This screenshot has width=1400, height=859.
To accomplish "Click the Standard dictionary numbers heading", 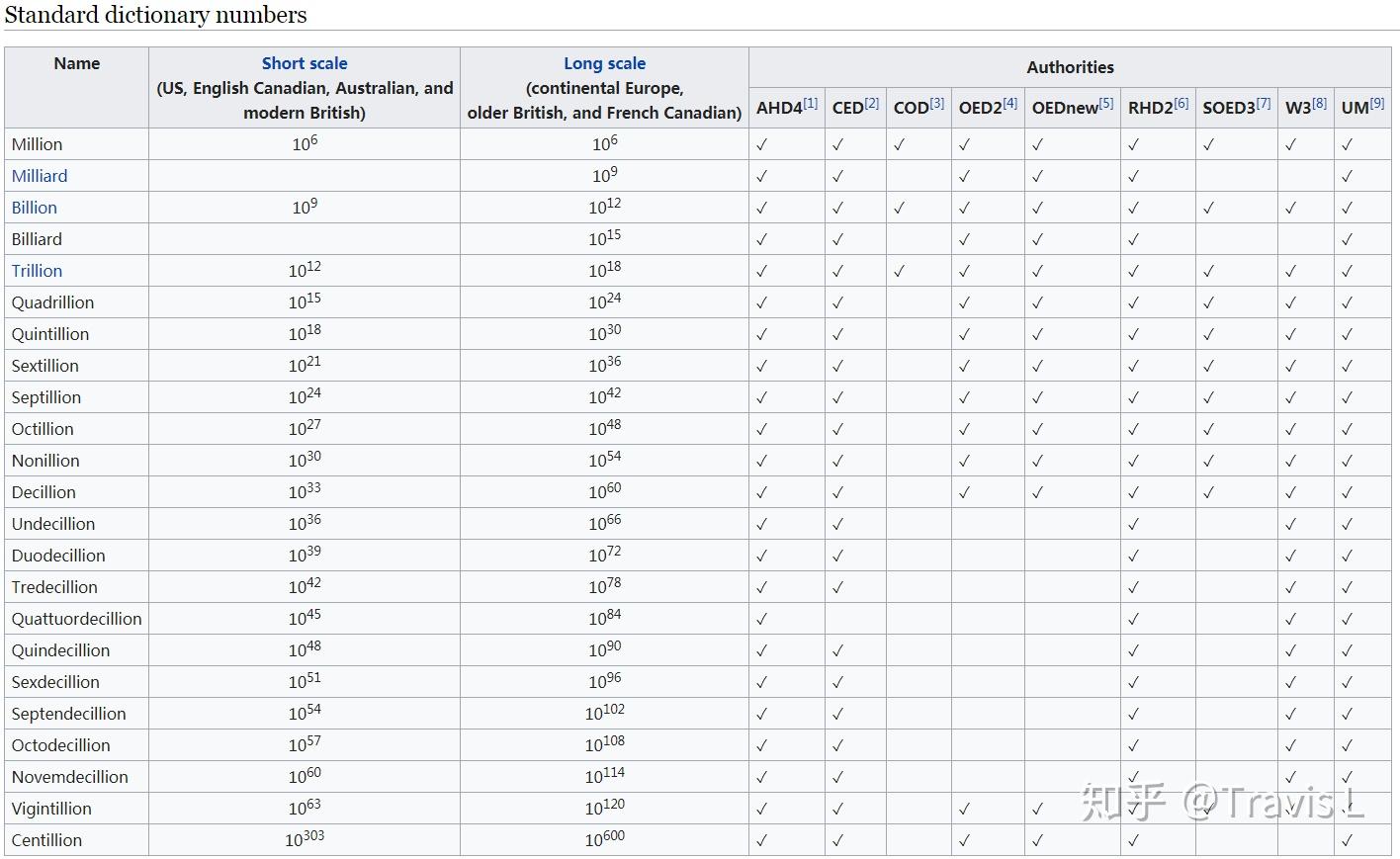I will tap(155, 15).
